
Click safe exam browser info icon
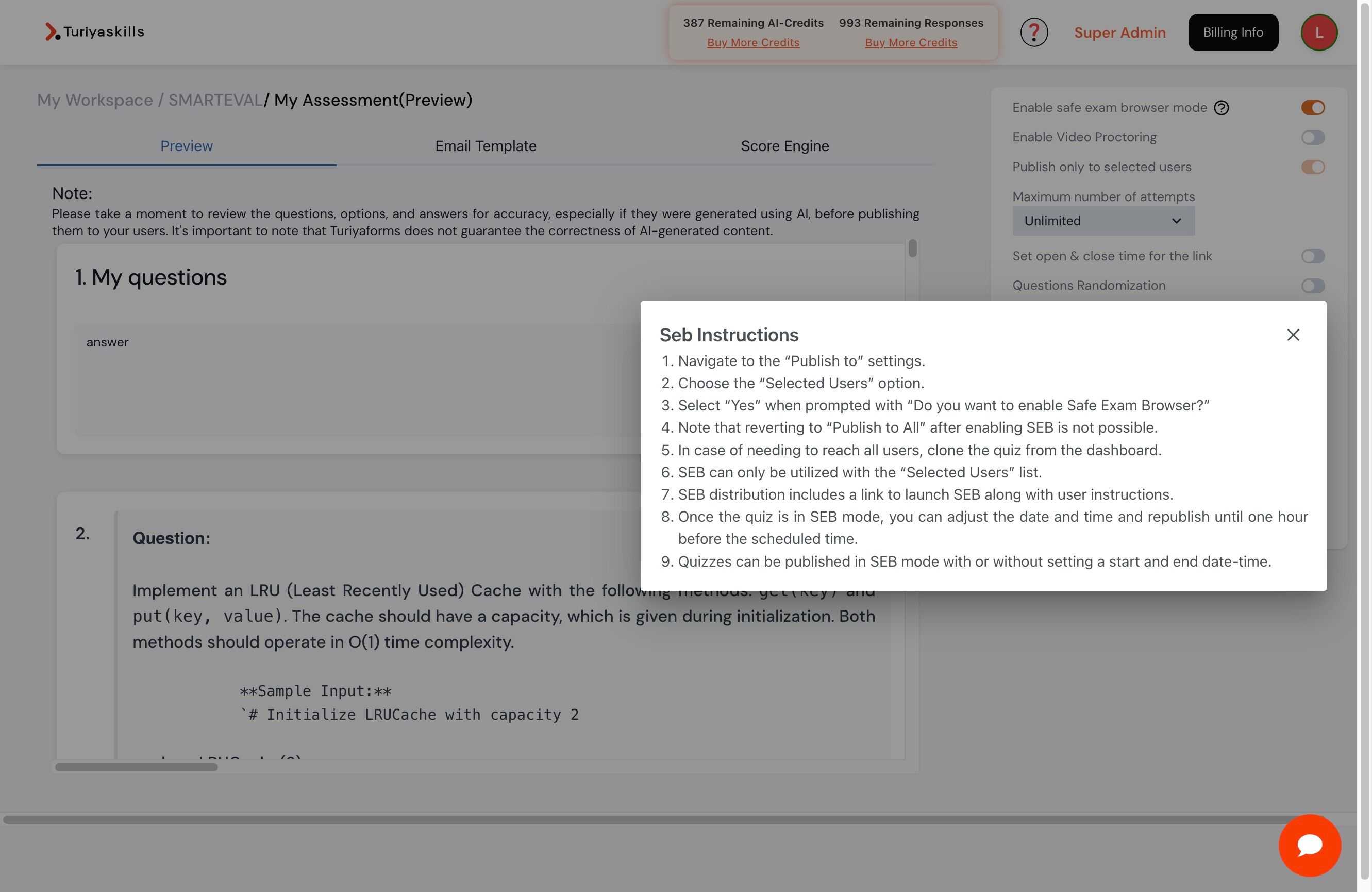pos(1221,108)
